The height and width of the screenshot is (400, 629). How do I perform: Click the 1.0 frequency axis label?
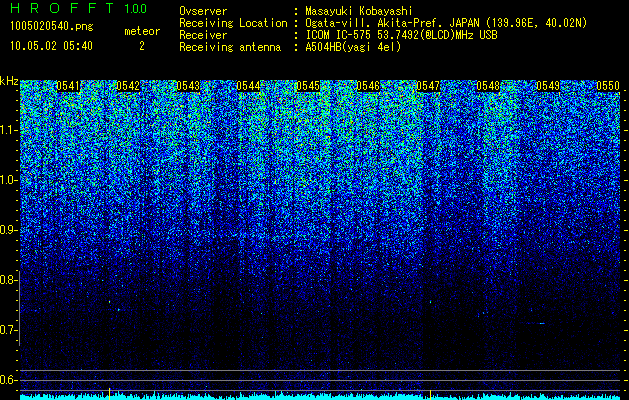9,180
